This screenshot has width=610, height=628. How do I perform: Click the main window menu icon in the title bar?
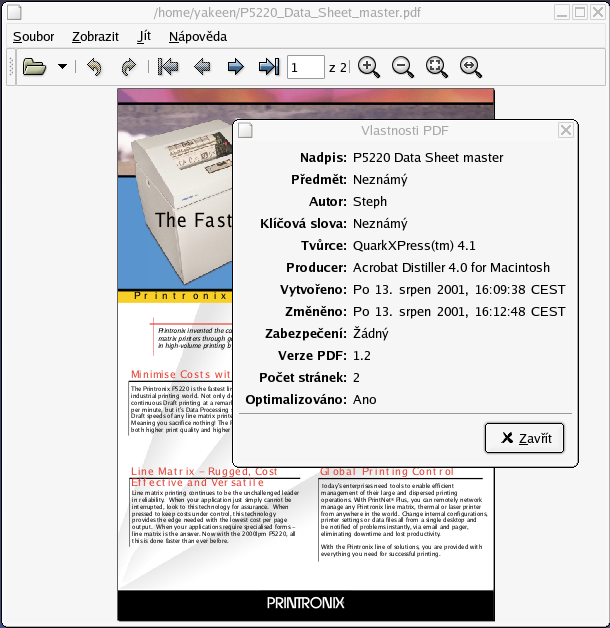14,12
